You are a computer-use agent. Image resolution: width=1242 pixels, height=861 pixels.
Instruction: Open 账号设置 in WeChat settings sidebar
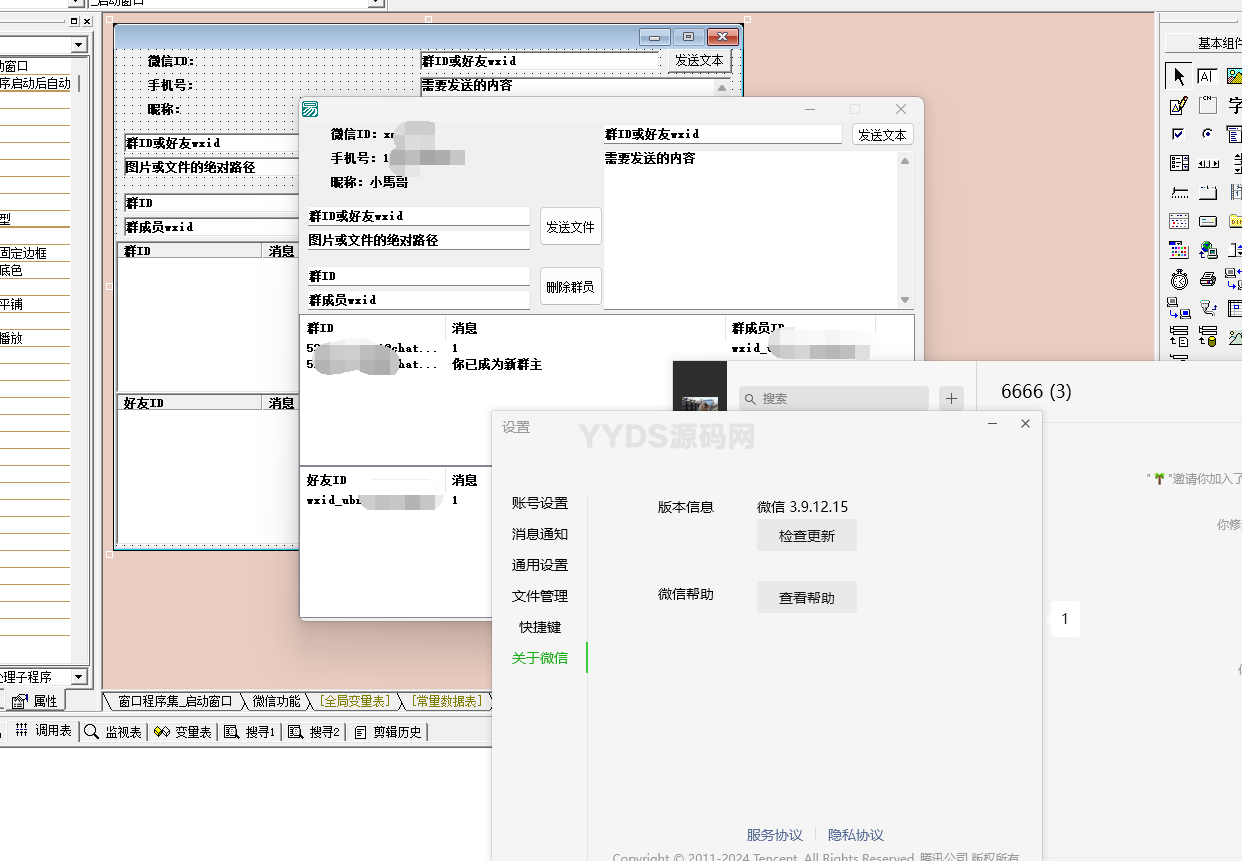coord(540,503)
